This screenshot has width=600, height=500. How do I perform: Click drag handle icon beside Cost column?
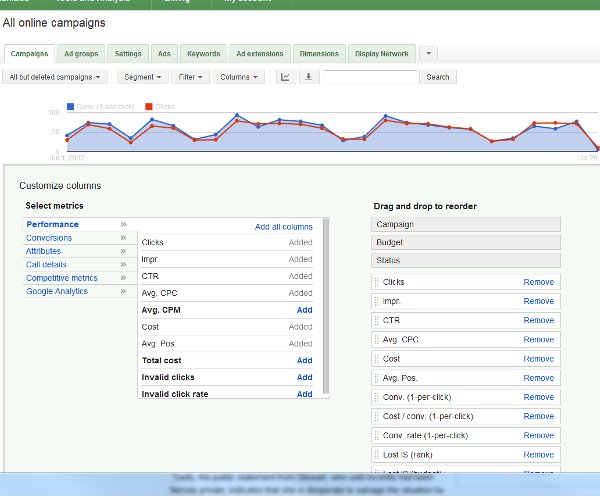377,359
